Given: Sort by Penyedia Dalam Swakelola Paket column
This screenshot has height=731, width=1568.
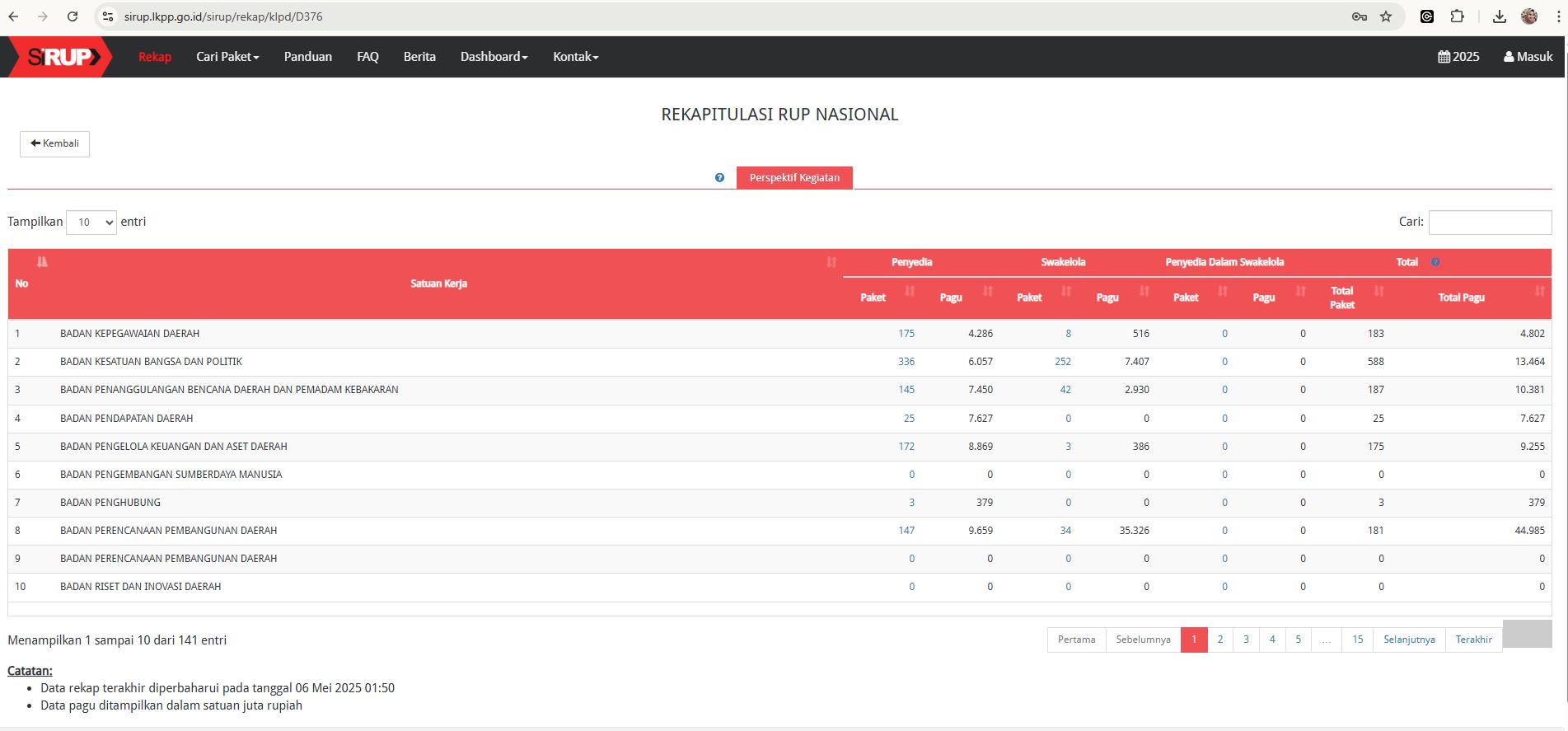Looking at the screenshot, I should (1223, 291).
